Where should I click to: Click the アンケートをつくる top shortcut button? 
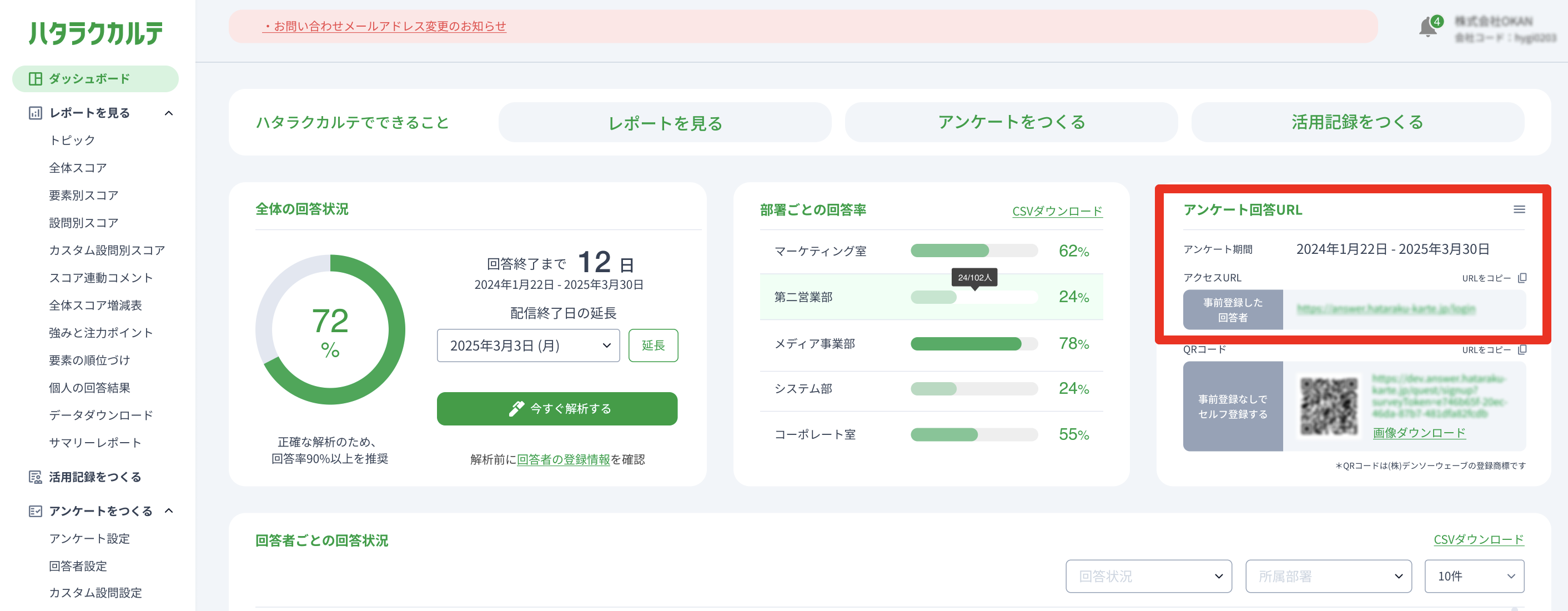pos(1012,122)
